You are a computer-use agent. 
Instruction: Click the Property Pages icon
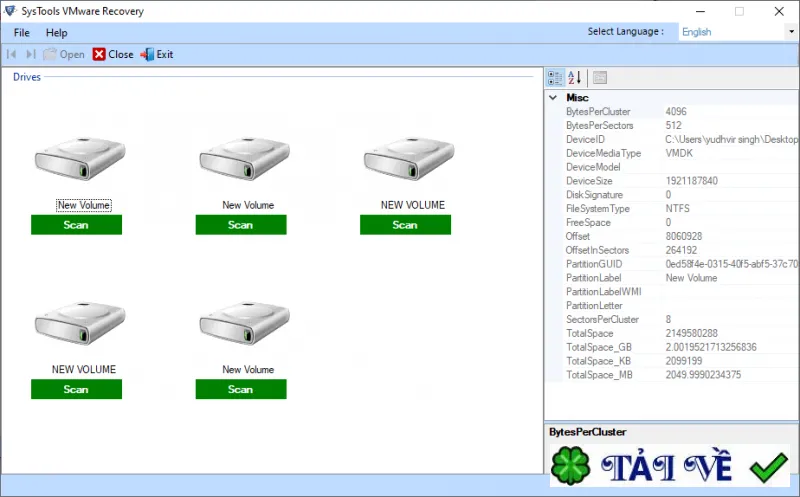[600, 78]
